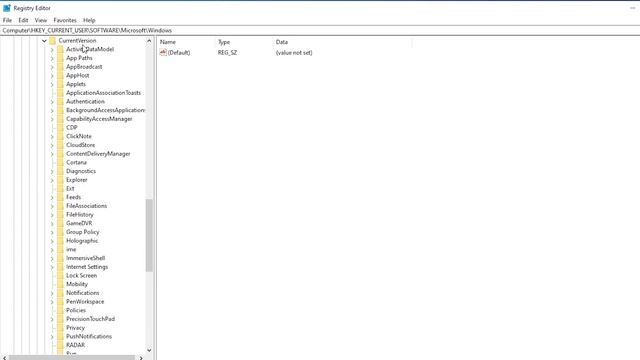Select the Notifications key
Screen dimensions: 640x360
pos(82,293)
